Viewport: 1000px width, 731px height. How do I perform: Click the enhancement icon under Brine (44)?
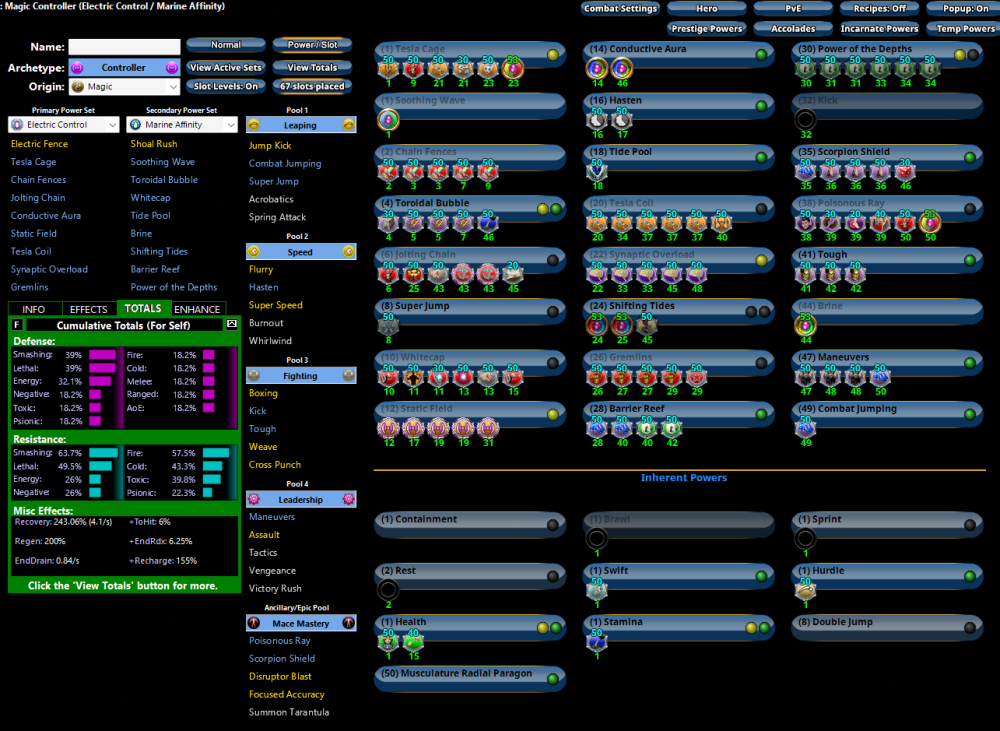(805, 325)
